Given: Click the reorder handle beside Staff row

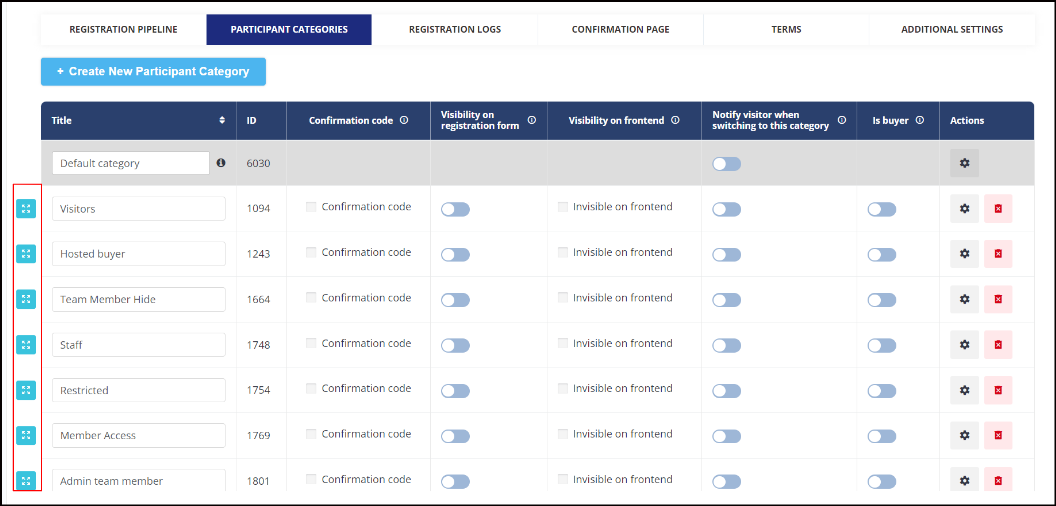Looking at the screenshot, I should (x=26, y=345).
